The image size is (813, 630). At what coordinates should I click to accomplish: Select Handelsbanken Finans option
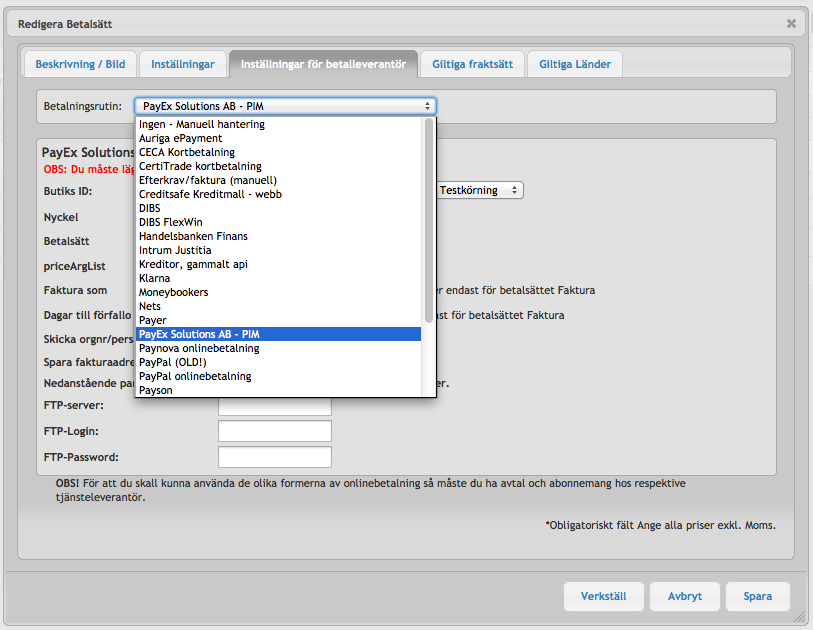(278, 236)
